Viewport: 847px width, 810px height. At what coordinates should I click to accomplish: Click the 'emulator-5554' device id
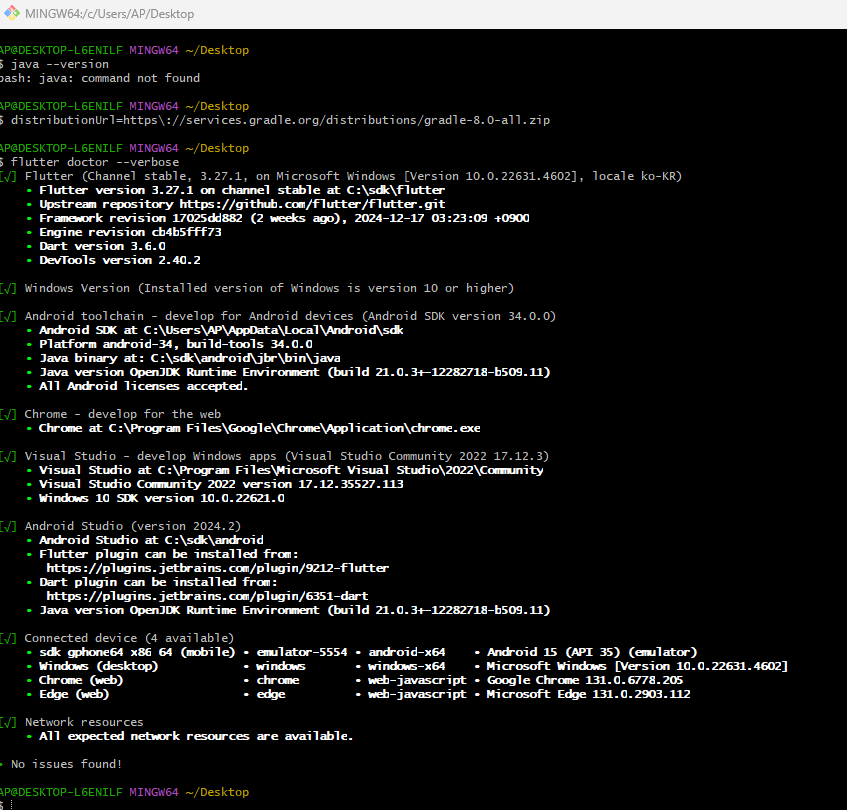pos(302,652)
